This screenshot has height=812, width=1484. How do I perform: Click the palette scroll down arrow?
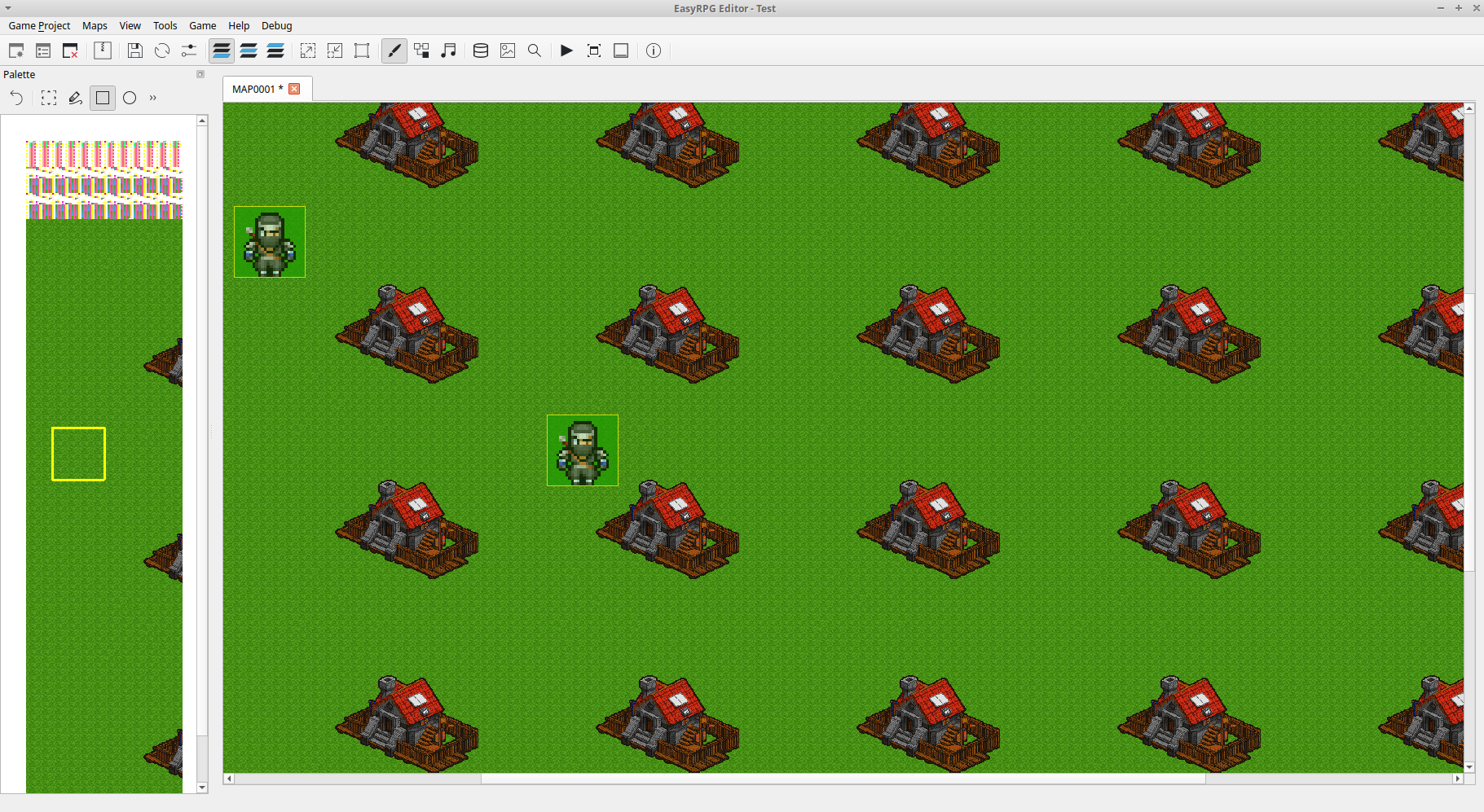pos(202,788)
